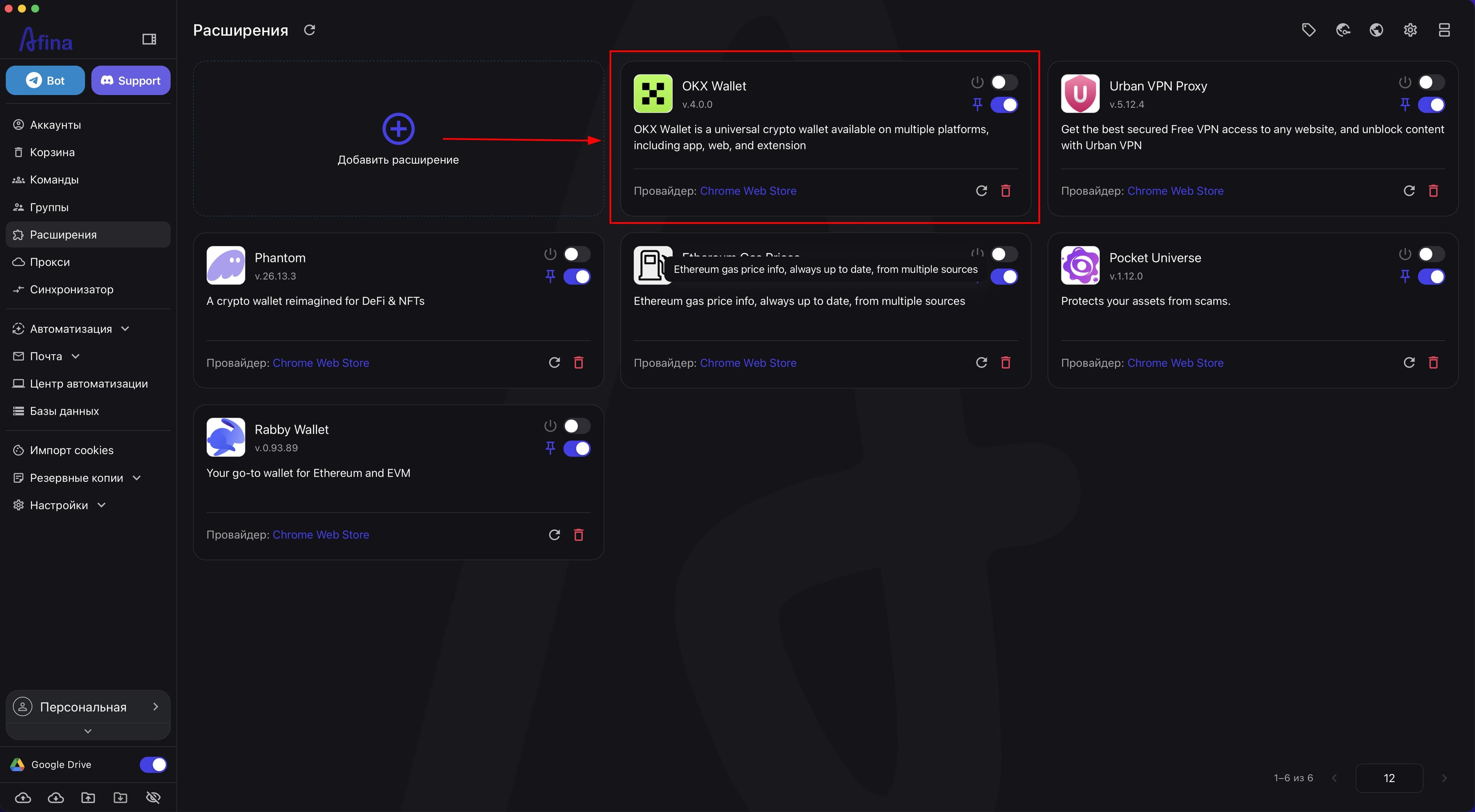1475x812 pixels.
Task: Open Прокси in the sidebar
Action: 88,262
